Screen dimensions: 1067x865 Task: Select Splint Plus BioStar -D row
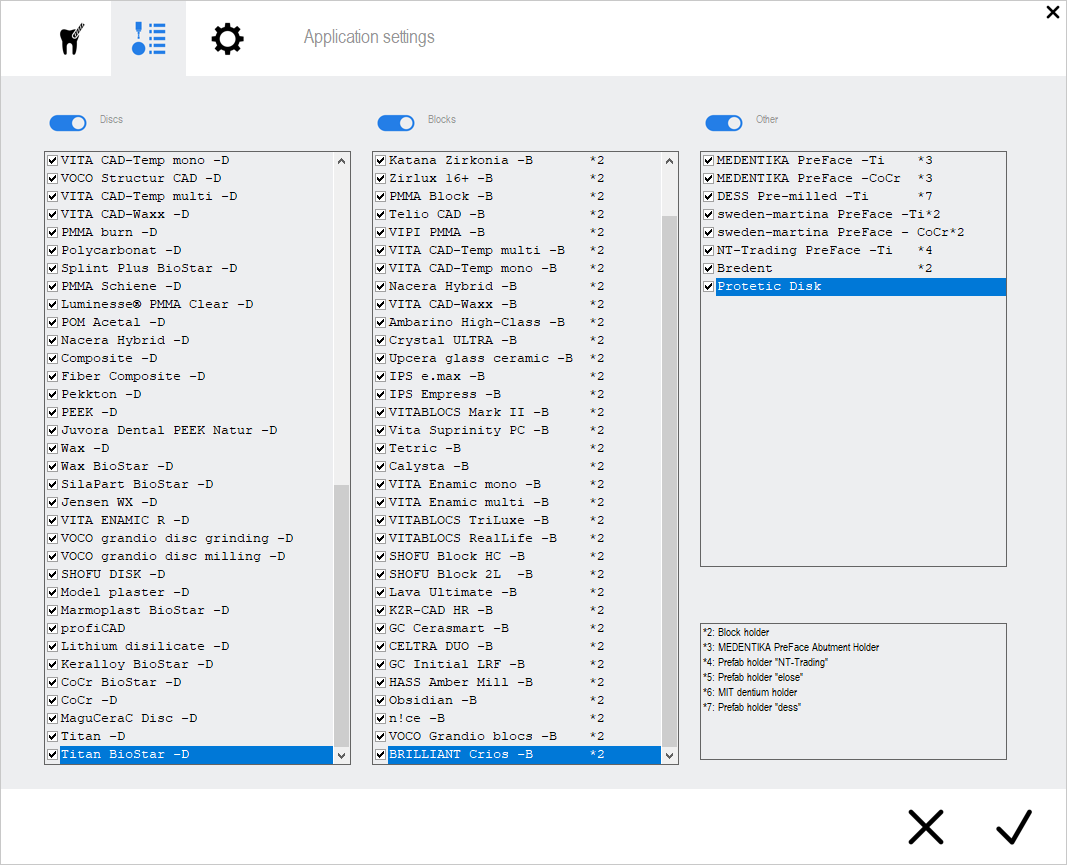(190, 268)
